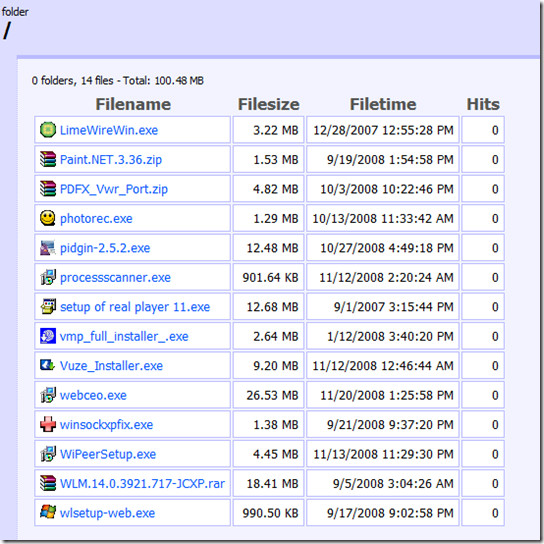
Task: Click the WiPeerSetup.exe installer icon
Action: pos(48,454)
